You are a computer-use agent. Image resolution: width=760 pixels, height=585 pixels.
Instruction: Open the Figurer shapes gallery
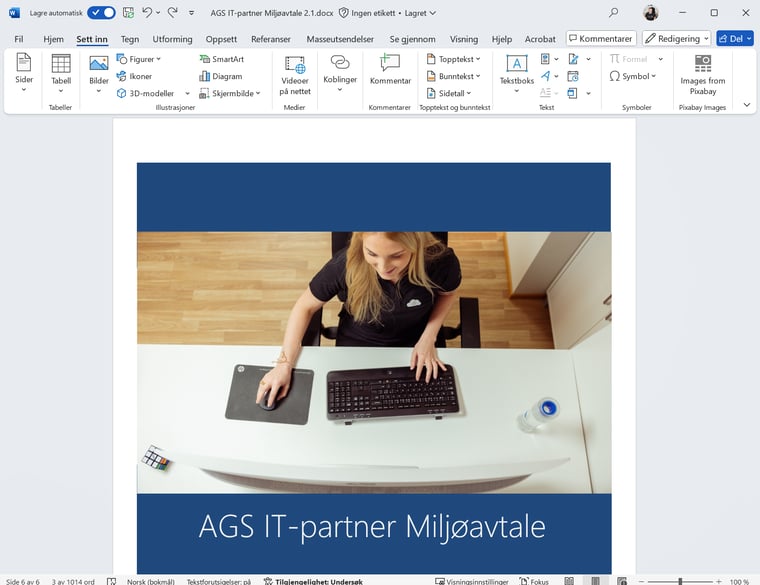point(139,59)
